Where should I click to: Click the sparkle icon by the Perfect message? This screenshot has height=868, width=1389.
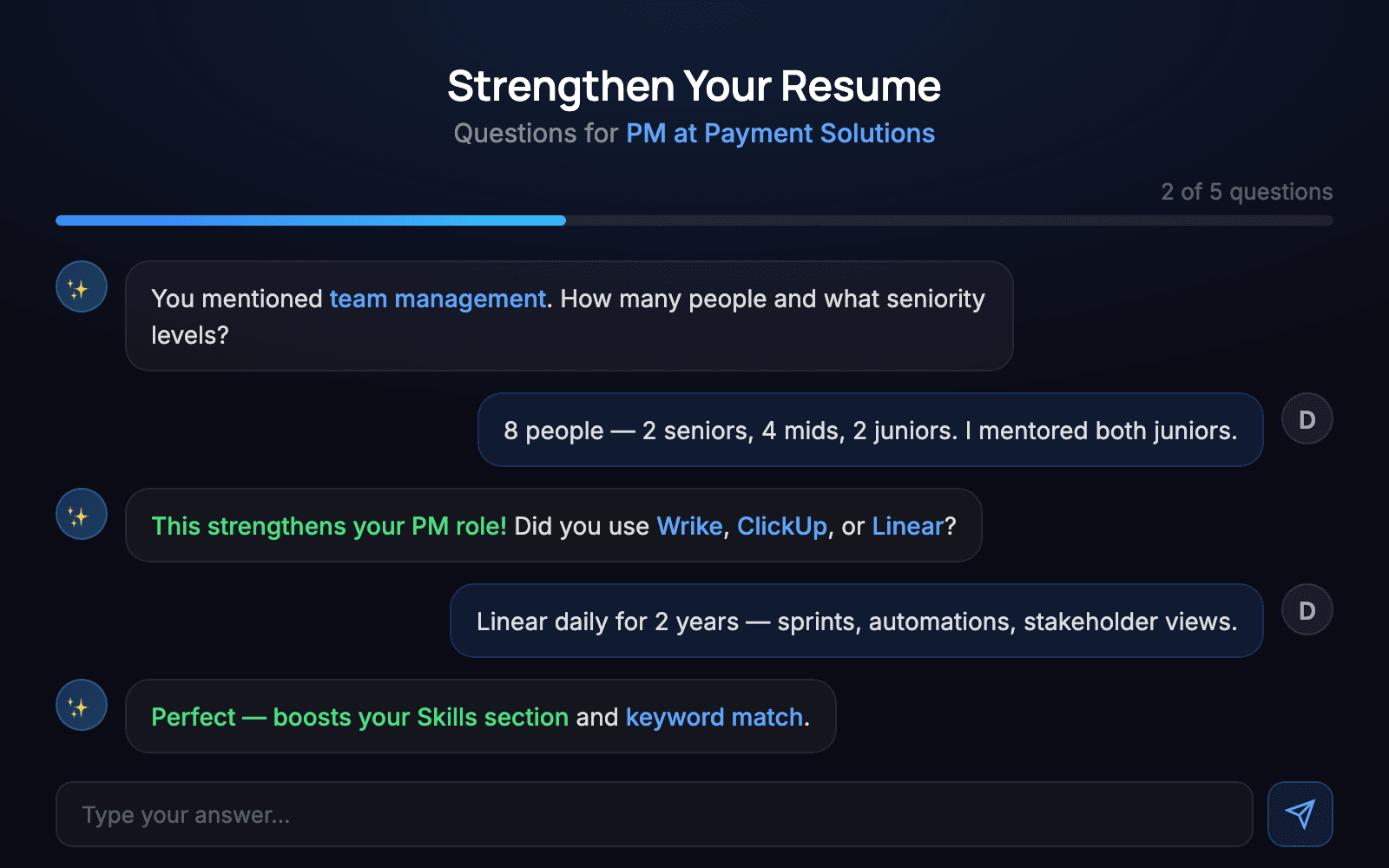(x=80, y=705)
